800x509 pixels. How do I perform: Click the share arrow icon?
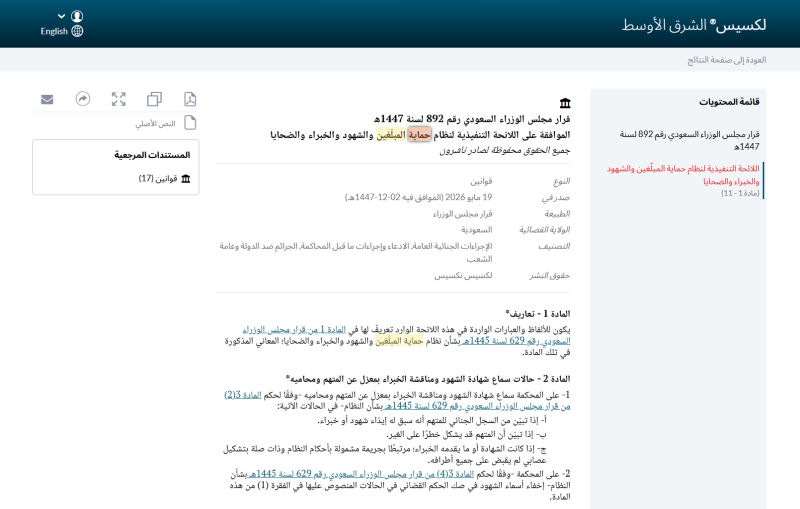83,98
